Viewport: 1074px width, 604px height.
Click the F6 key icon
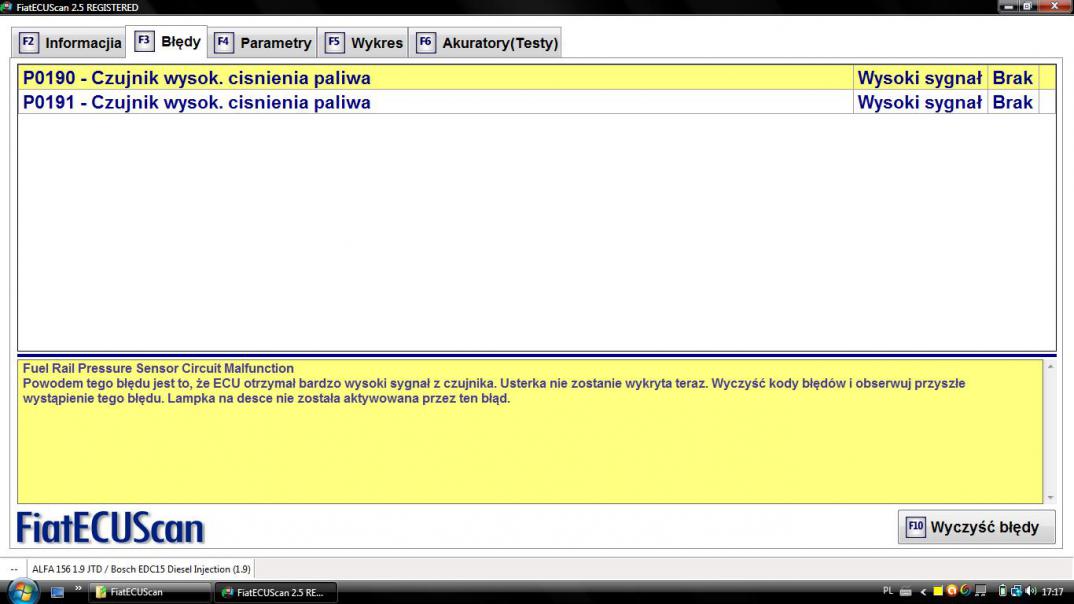pos(425,42)
